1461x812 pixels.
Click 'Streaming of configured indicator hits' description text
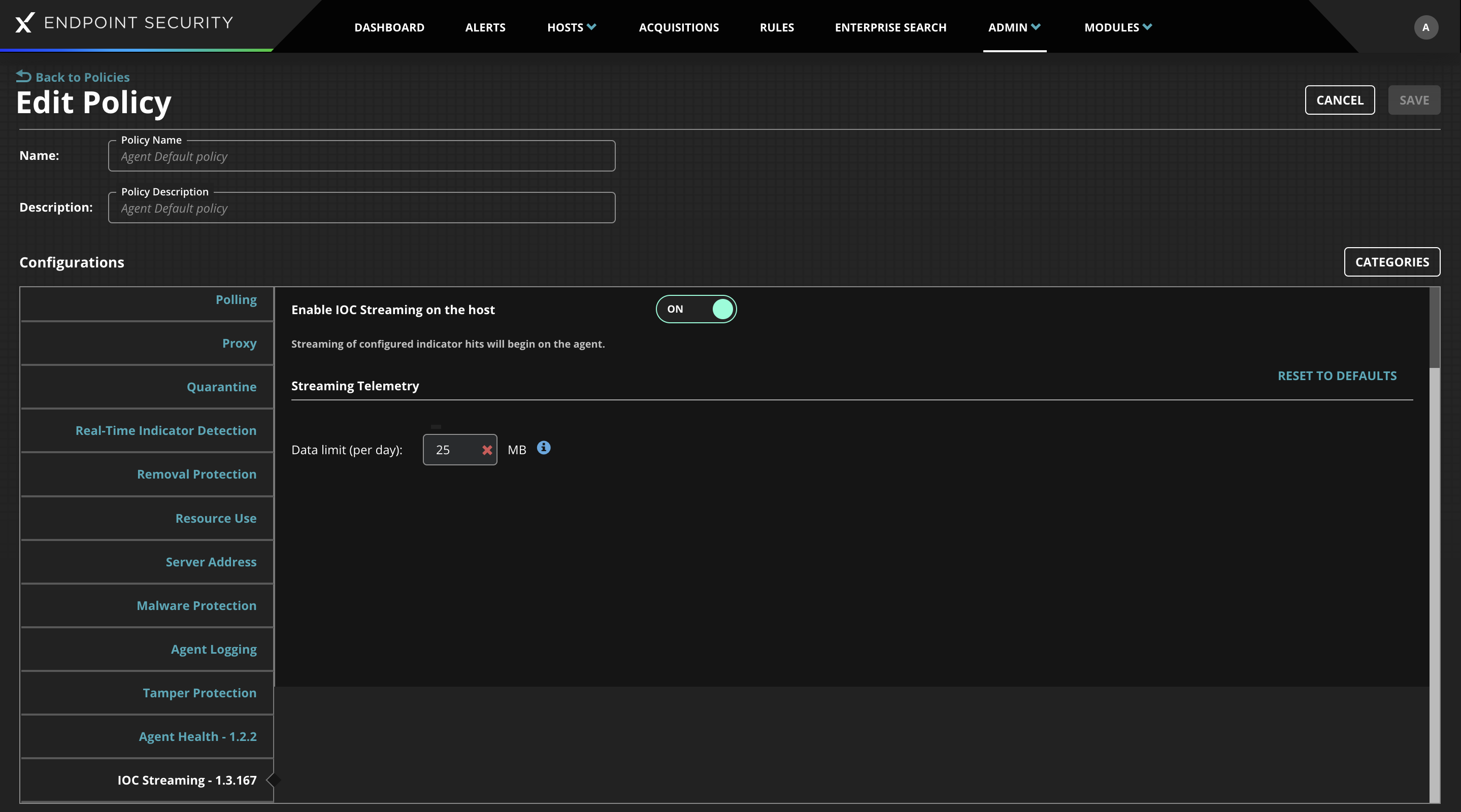[448, 344]
